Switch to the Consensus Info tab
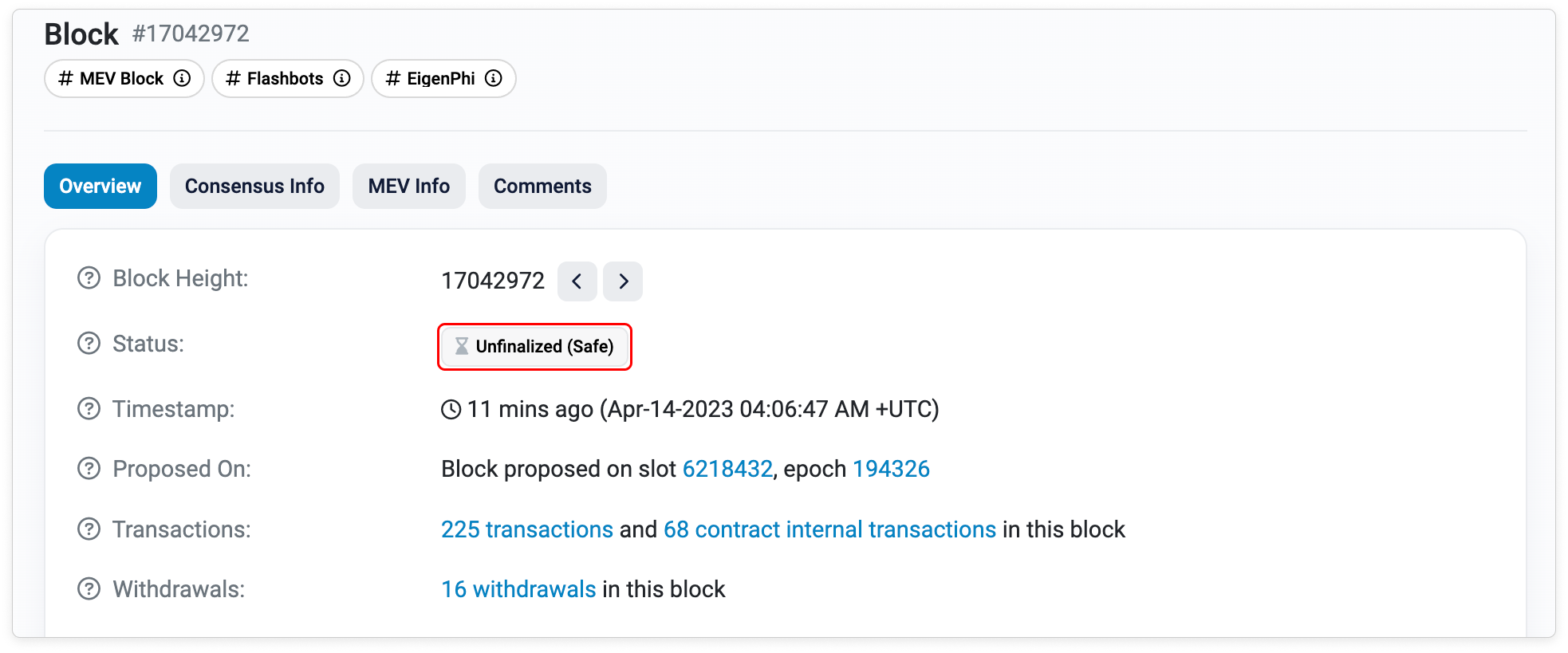 pos(254,187)
